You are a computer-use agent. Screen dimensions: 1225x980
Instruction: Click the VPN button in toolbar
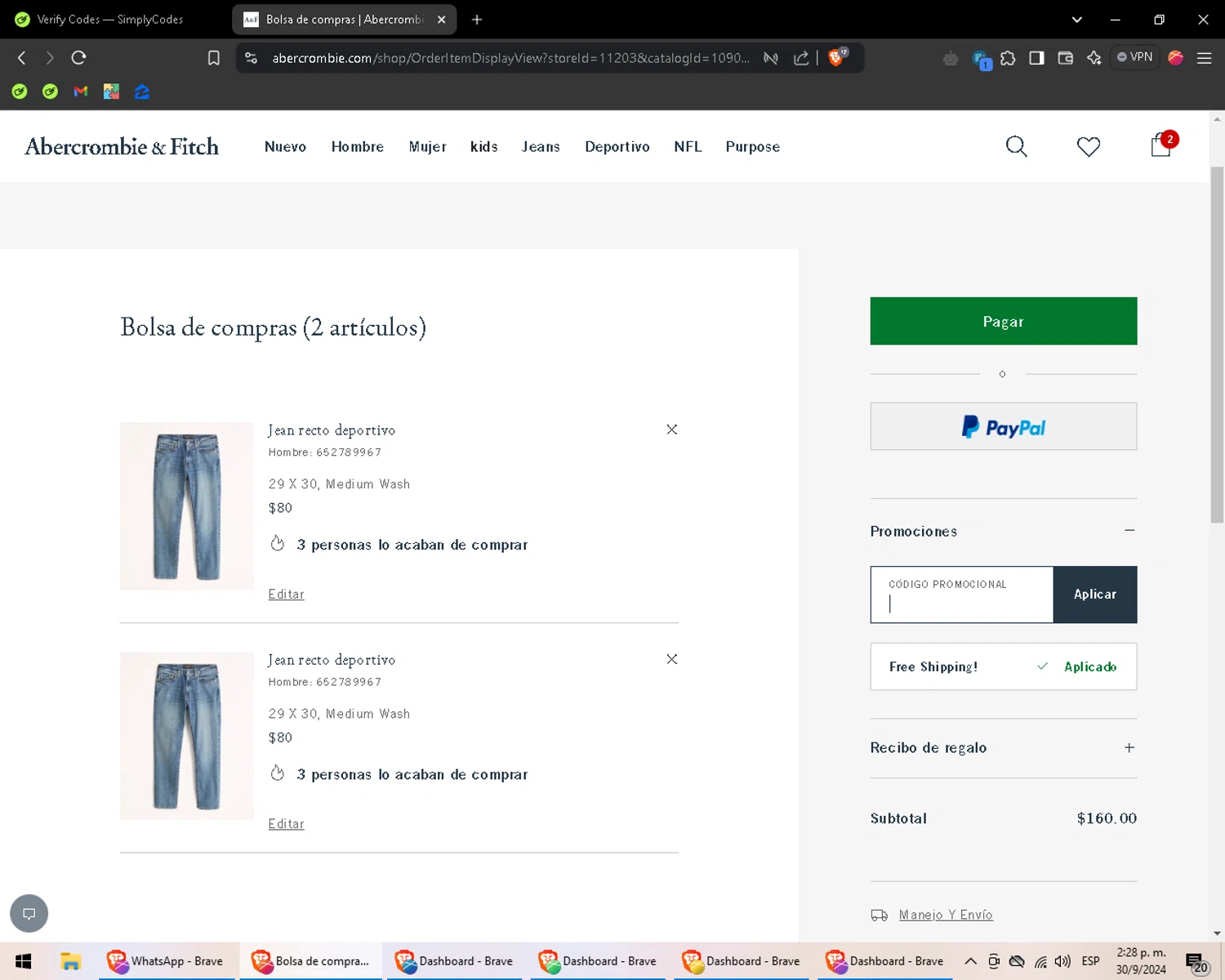pyautogui.click(x=1135, y=57)
